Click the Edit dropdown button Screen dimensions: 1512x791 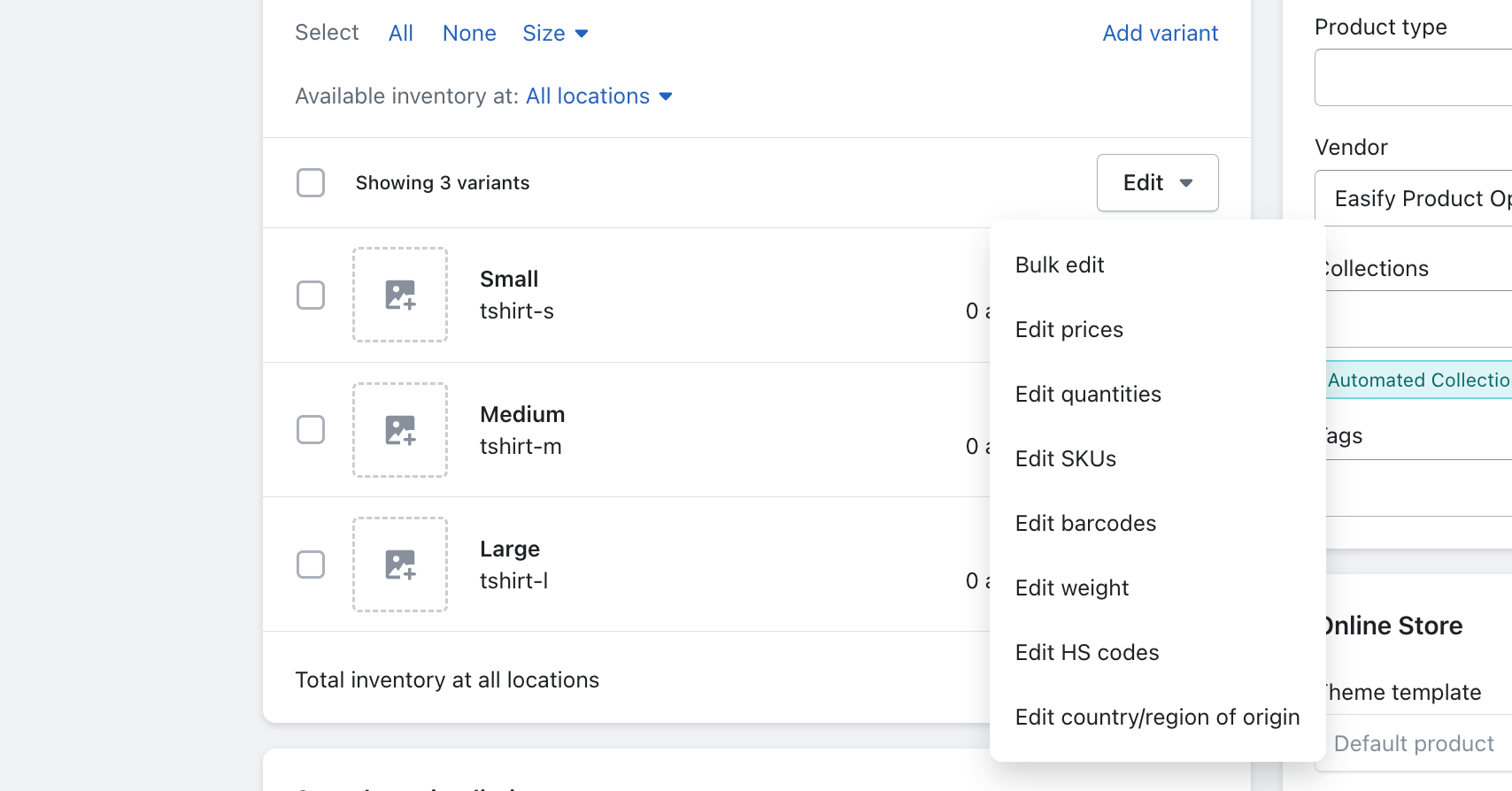tap(1157, 183)
